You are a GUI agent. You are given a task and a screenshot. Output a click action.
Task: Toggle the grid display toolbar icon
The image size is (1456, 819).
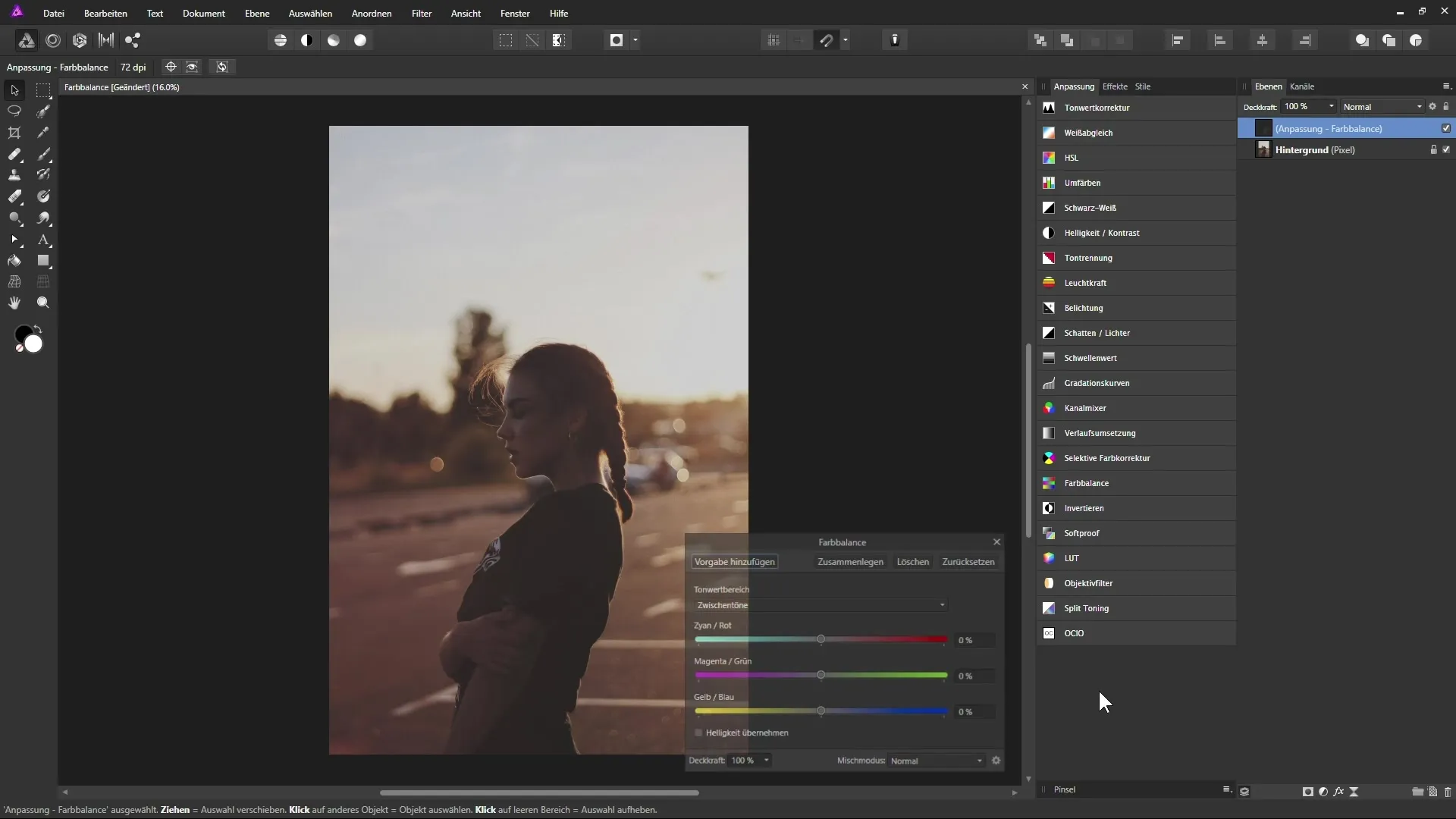tap(773, 40)
